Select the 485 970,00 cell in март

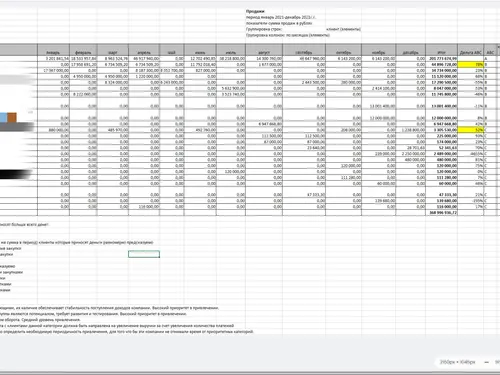click(x=113, y=130)
